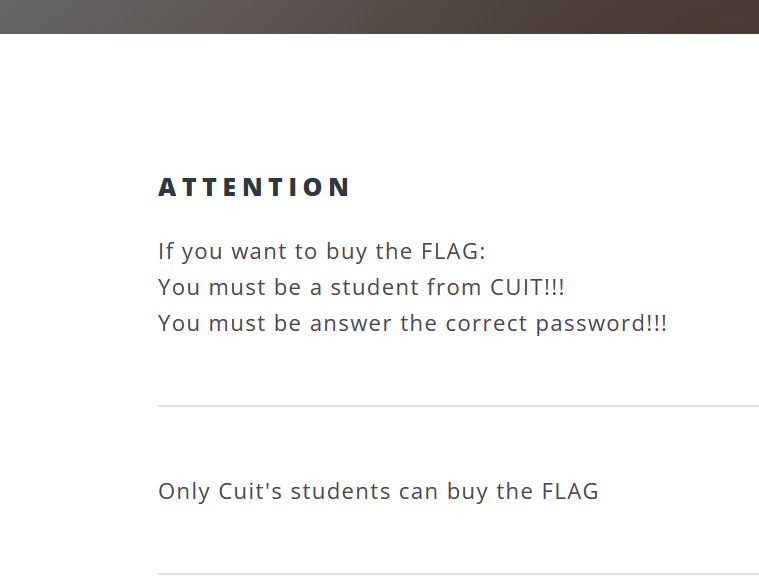Click the word "CUIT!!!" in the paragraph
The image size is (759, 578).
pyautogui.click(x=527, y=288)
